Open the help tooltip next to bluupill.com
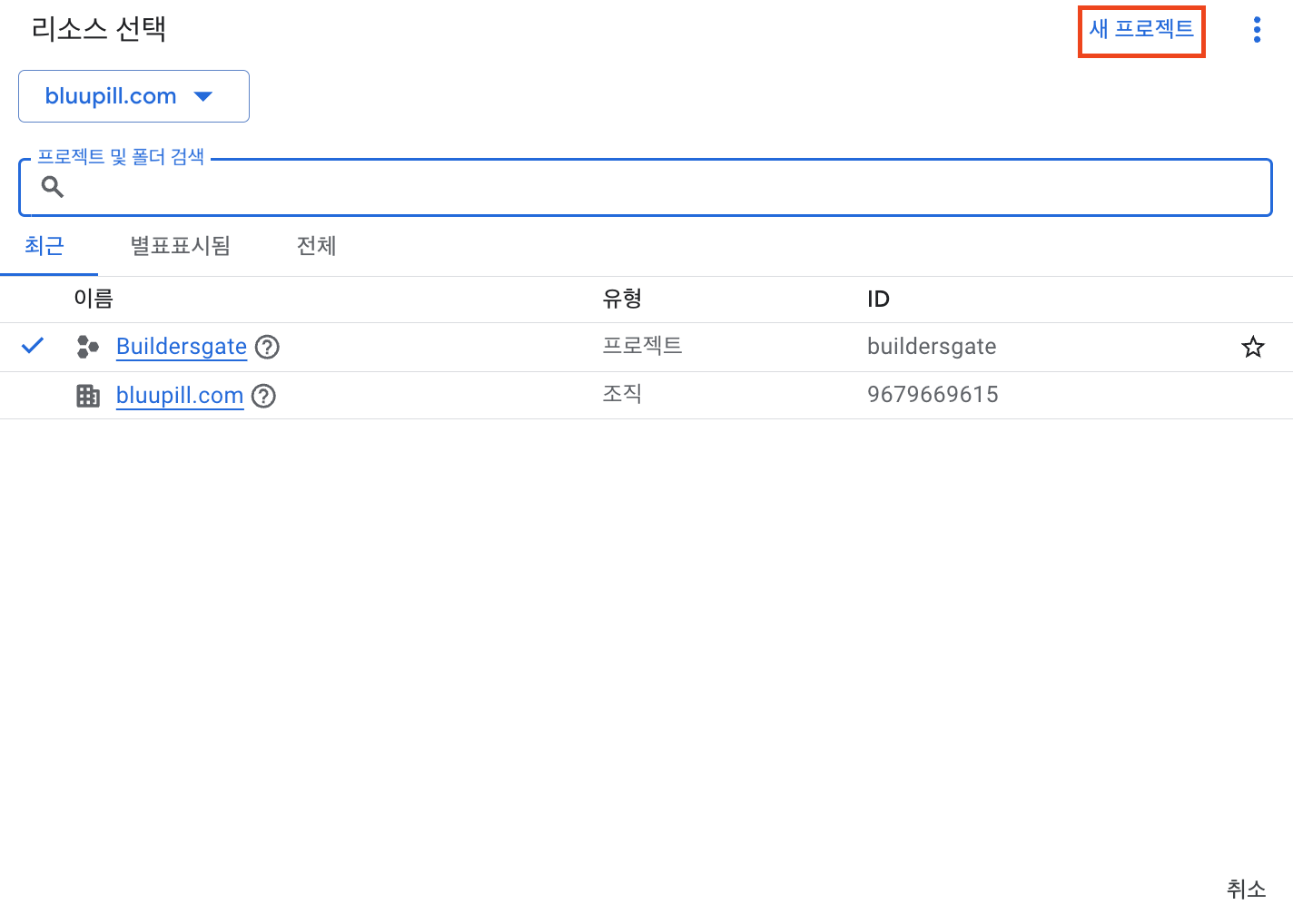 263,396
